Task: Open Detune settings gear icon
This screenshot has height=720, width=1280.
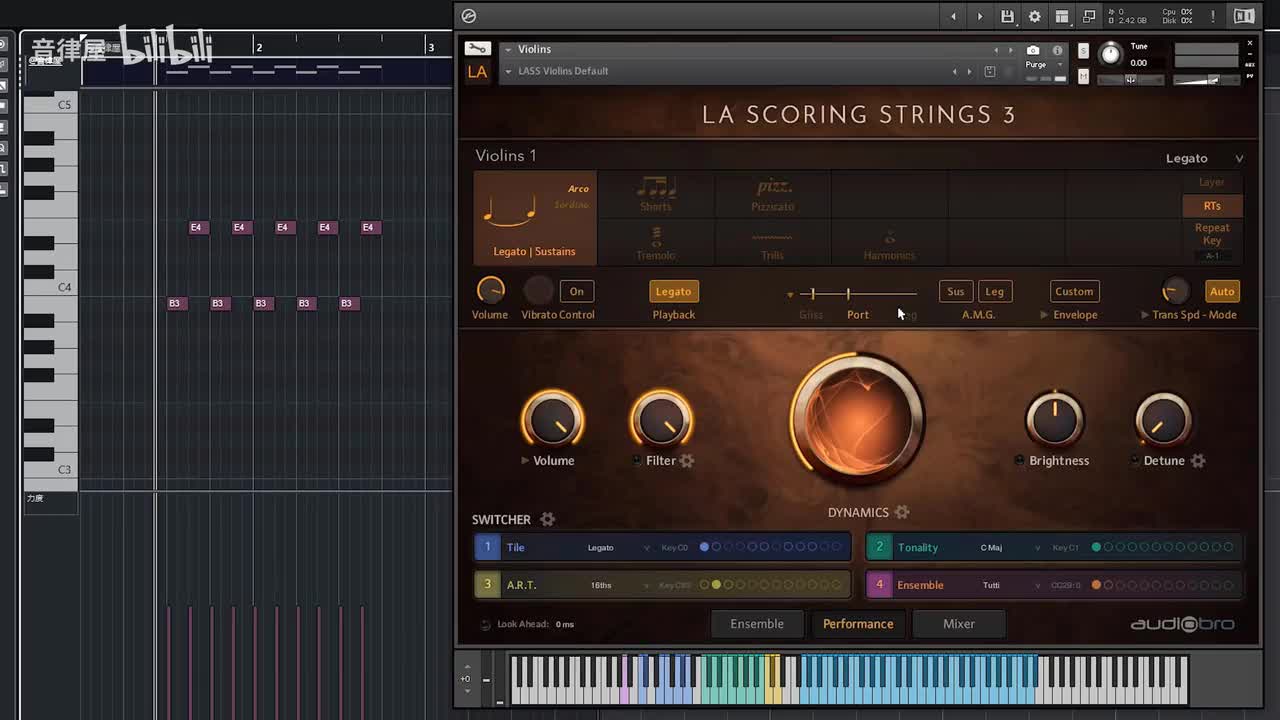Action: (x=1198, y=461)
